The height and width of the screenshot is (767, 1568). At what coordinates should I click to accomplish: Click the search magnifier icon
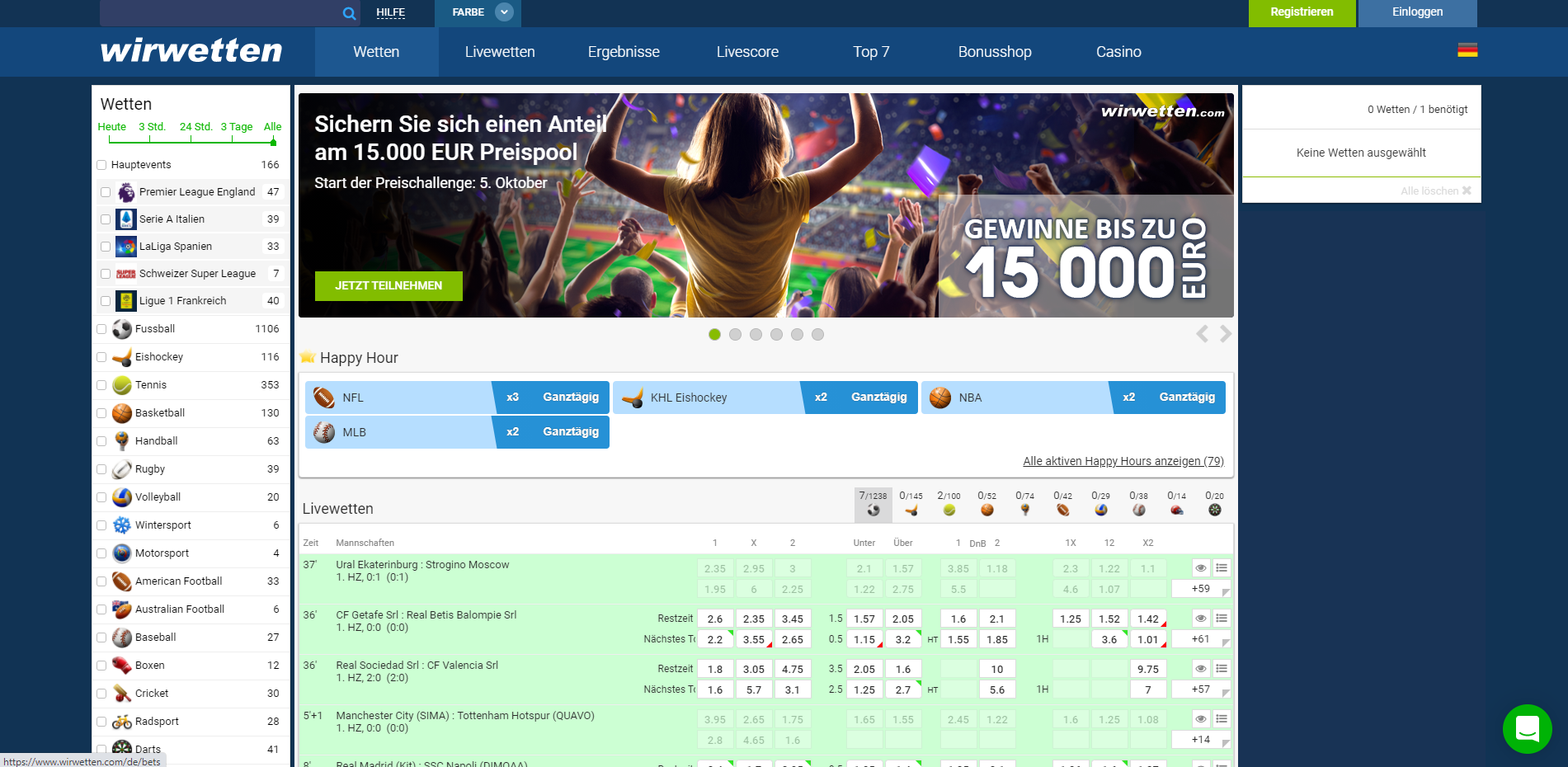(349, 13)
